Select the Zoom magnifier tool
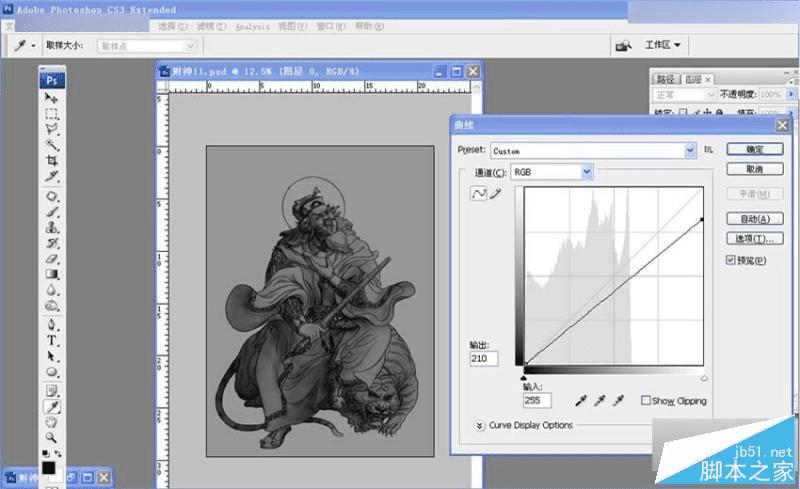This screenshot has width=800, height=489. click(51, 438)
